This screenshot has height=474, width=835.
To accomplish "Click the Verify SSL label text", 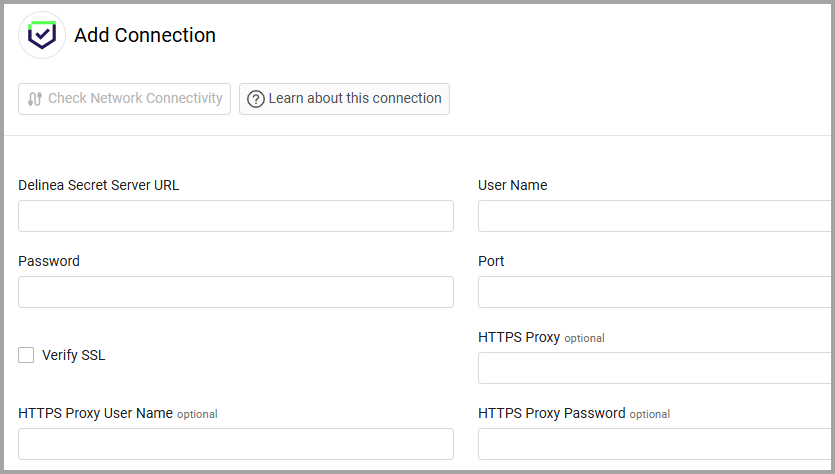I will (x=73, y=355).
